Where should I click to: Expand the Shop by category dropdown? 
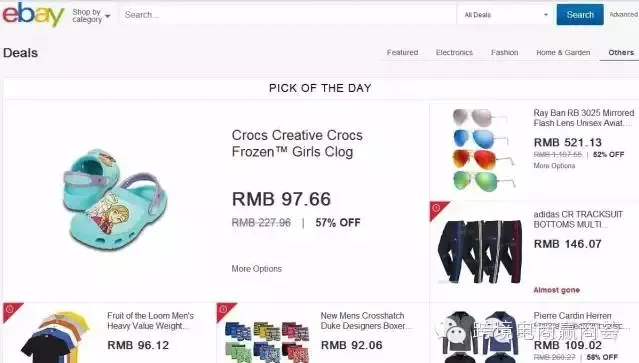click(91, 15)
